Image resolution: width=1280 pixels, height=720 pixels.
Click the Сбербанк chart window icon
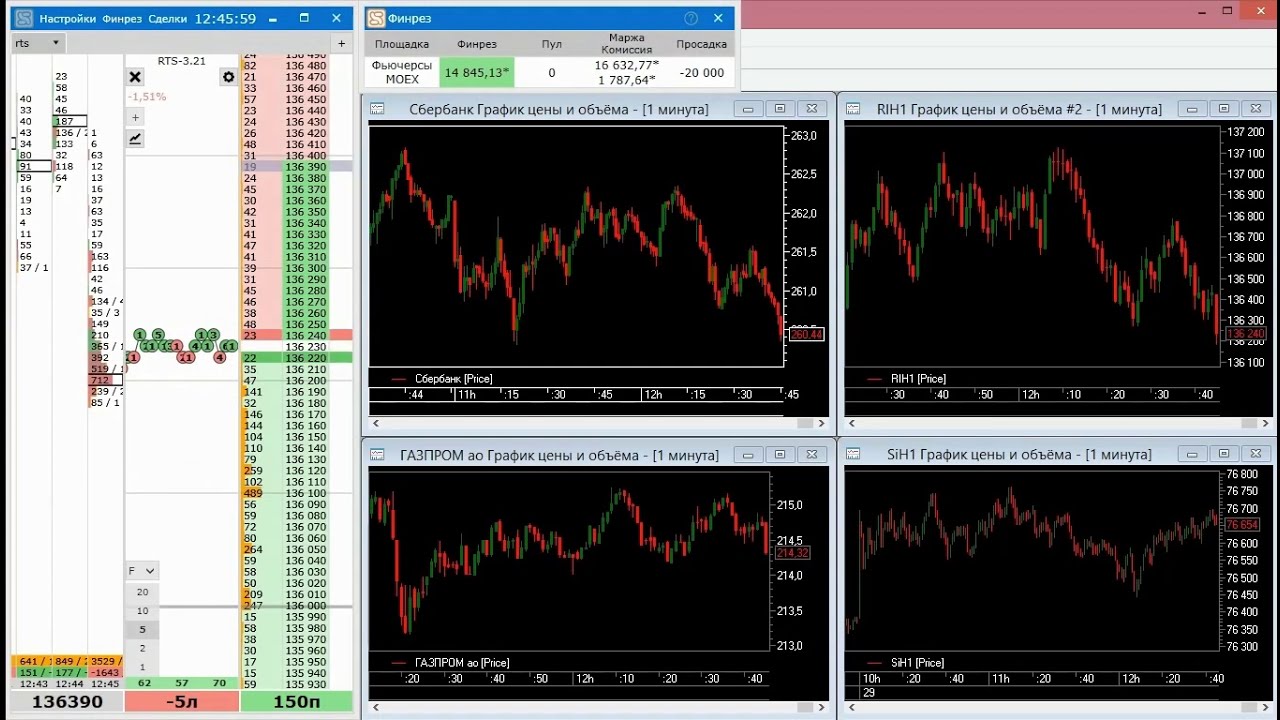click(x=378, y=109)
